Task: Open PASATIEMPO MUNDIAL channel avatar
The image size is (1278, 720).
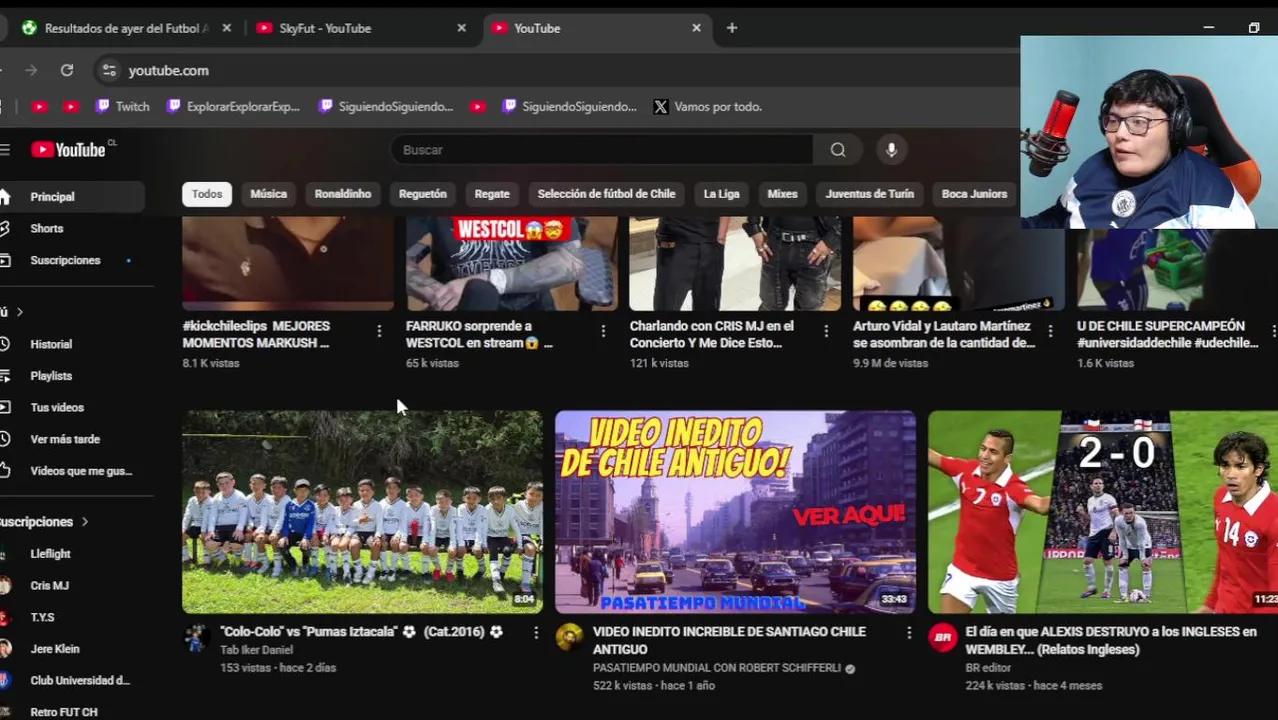Action: (x=569, y=637)
